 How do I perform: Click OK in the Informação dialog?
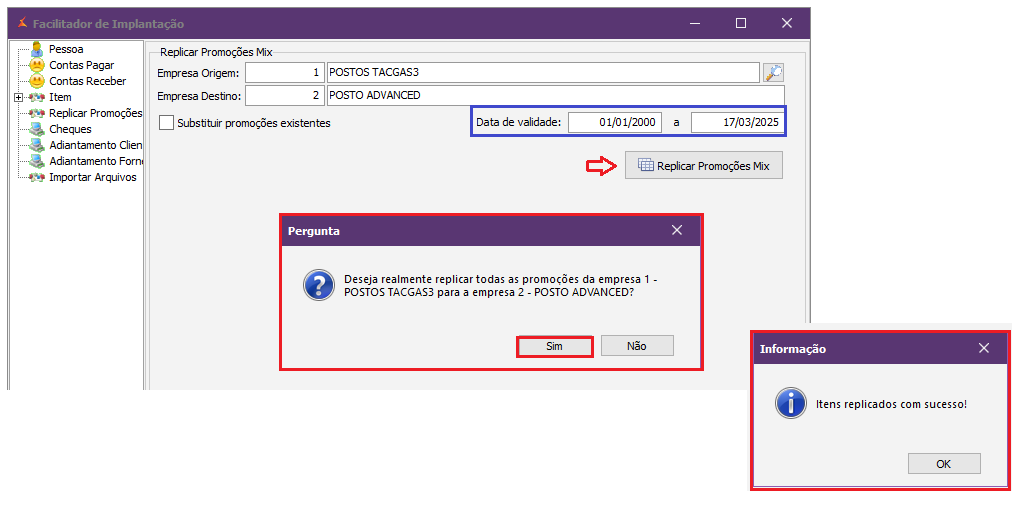point(944,464)
